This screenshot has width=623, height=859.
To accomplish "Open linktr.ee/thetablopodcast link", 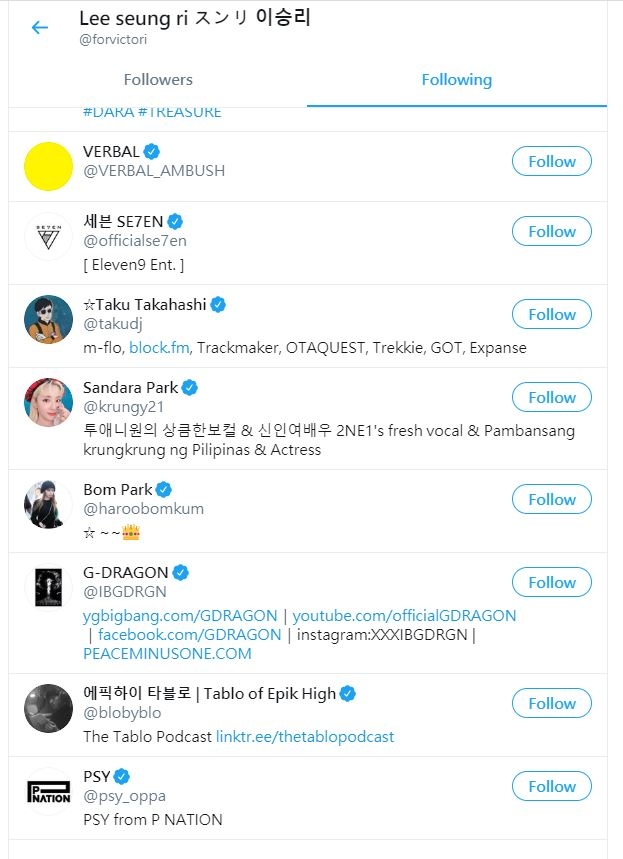I will 305,737.
